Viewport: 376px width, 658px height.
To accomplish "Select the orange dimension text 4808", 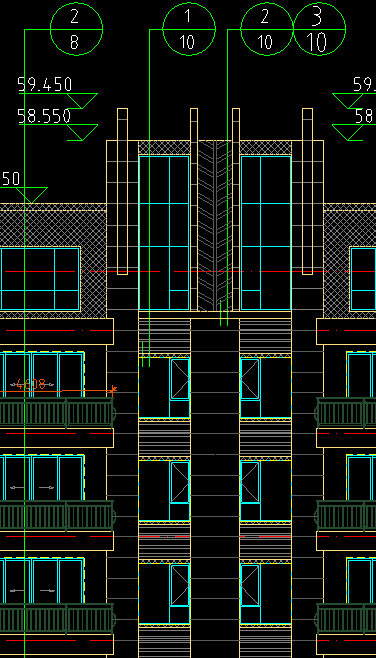I will (x=30, y=384).
